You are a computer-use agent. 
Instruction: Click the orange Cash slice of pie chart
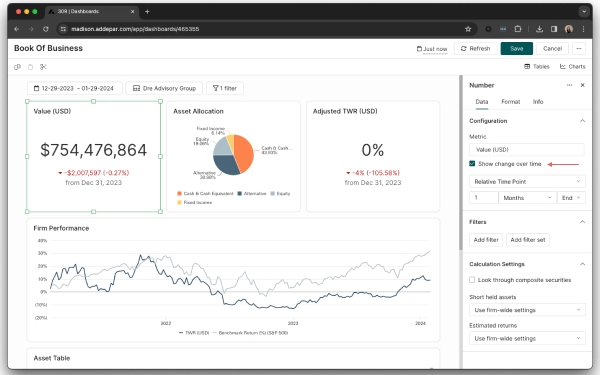click(245, 153)
